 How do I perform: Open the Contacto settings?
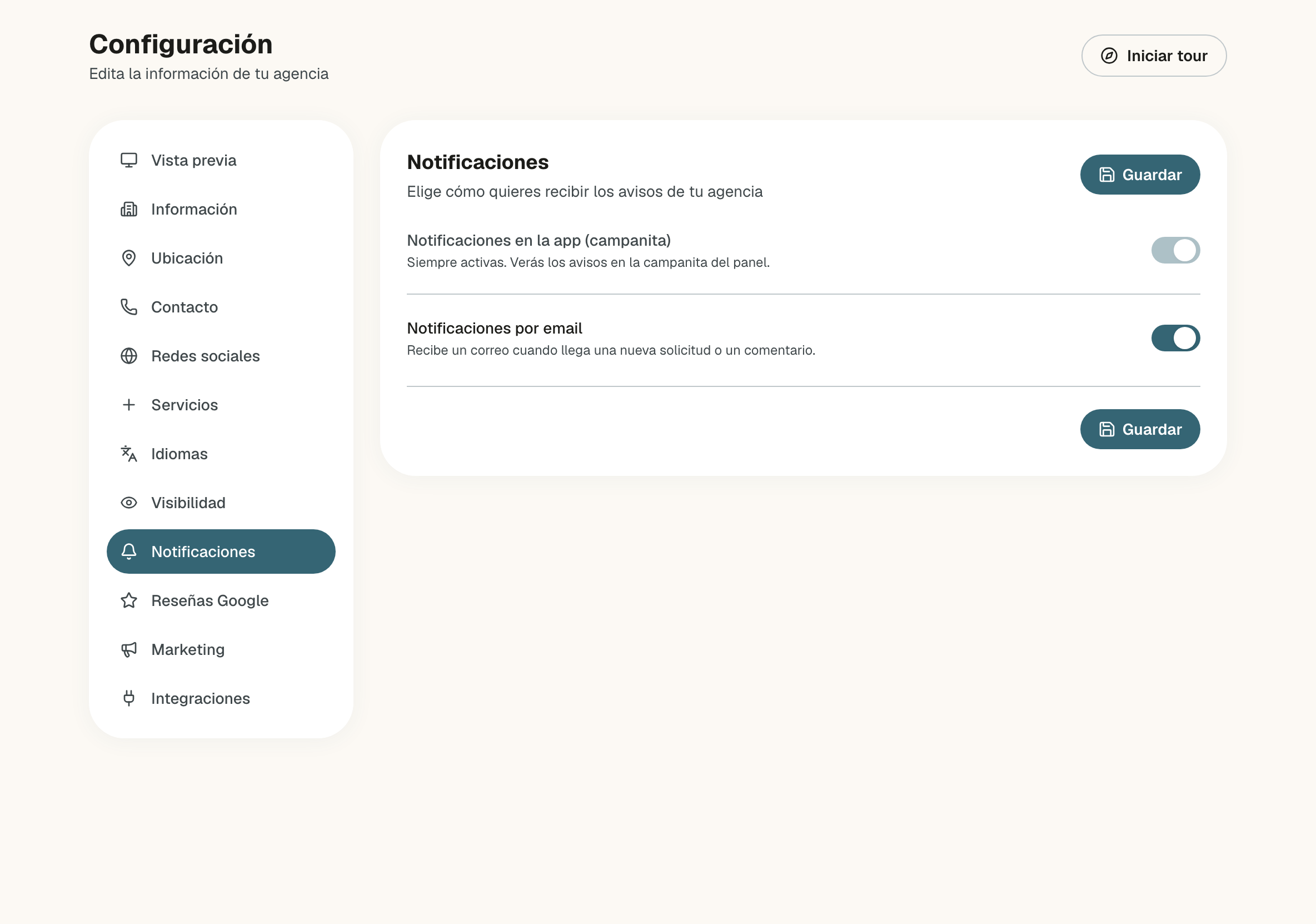[221, 307]
